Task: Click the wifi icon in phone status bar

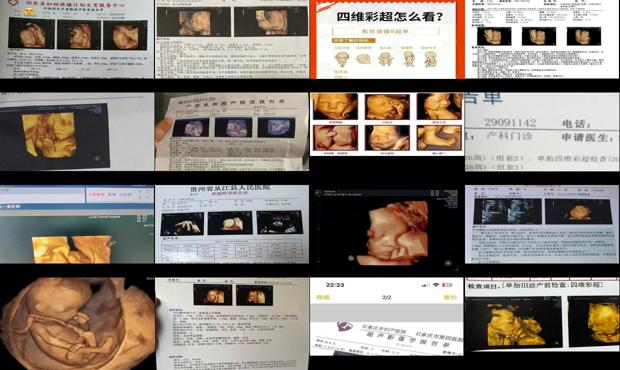Action: click(436, 285)
